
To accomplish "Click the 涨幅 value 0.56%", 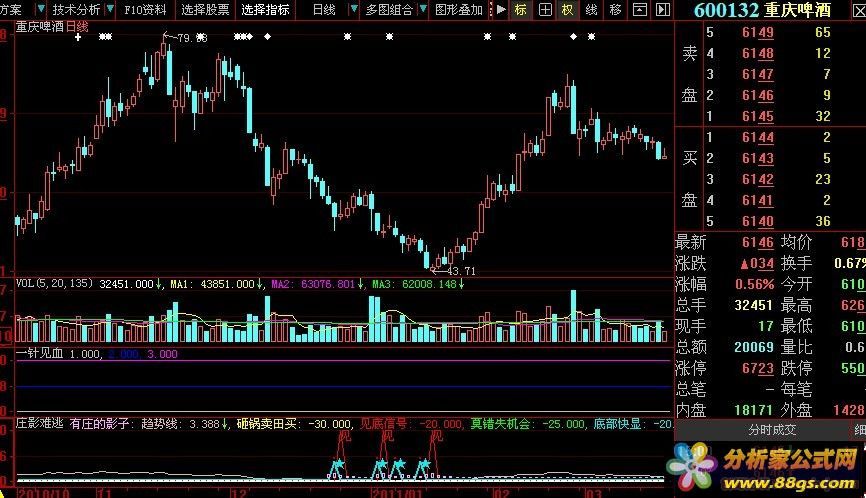I will (754, 284).
